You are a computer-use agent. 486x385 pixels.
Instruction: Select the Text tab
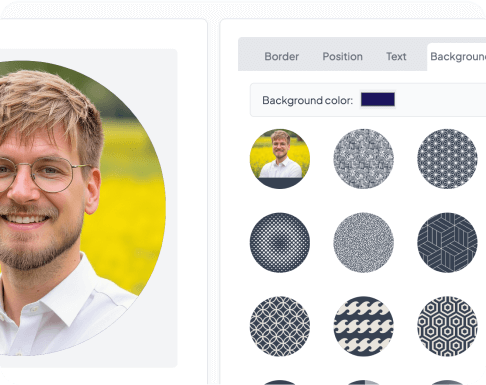pos(396,57)
